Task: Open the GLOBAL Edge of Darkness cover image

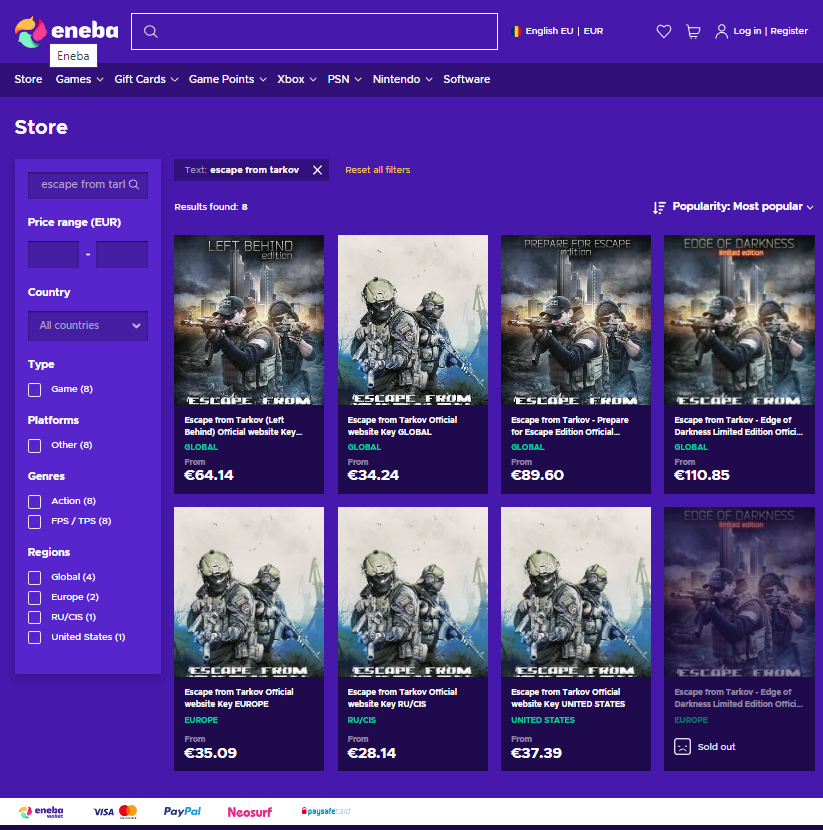Action: click(739, 320)
